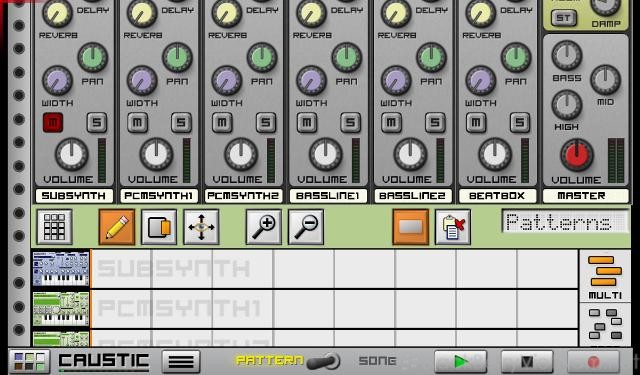Zoom out with the magnifier minus
Viewport: 640px width, 375px height.
click(306, 227)
